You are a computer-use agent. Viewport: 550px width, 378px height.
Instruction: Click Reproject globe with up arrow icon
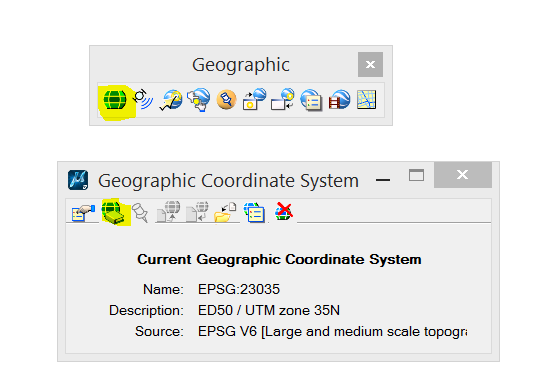(169, 212)
